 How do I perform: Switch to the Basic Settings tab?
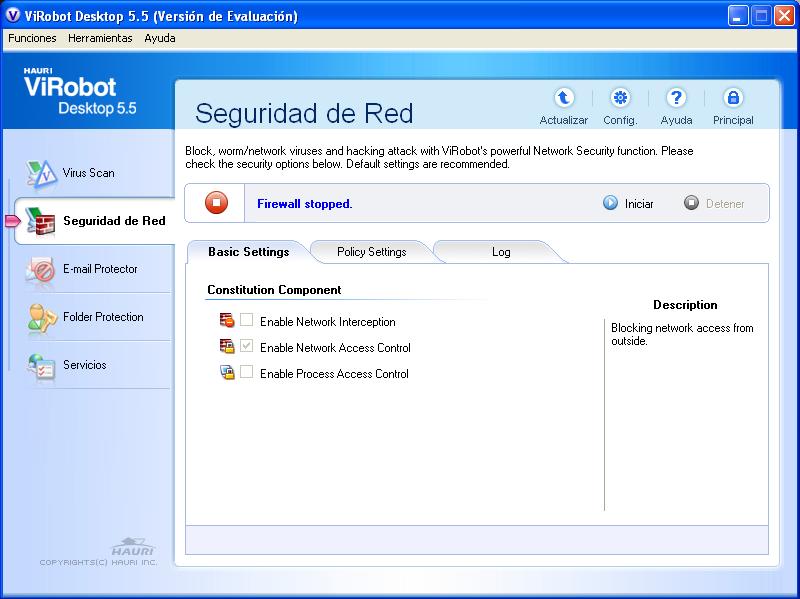[249, 252]
